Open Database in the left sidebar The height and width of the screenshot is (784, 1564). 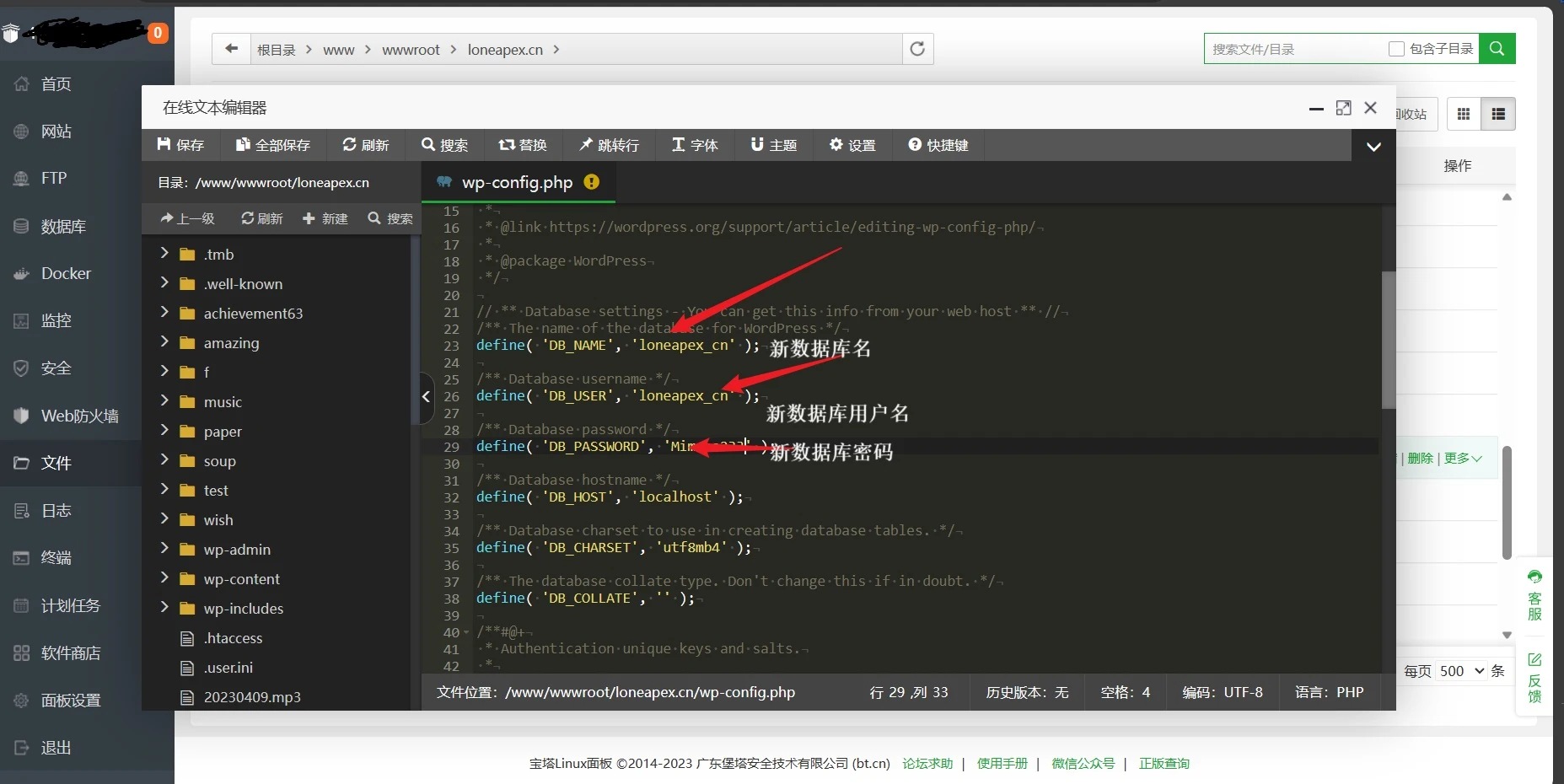pyautogui.click(x=63, y=226)
